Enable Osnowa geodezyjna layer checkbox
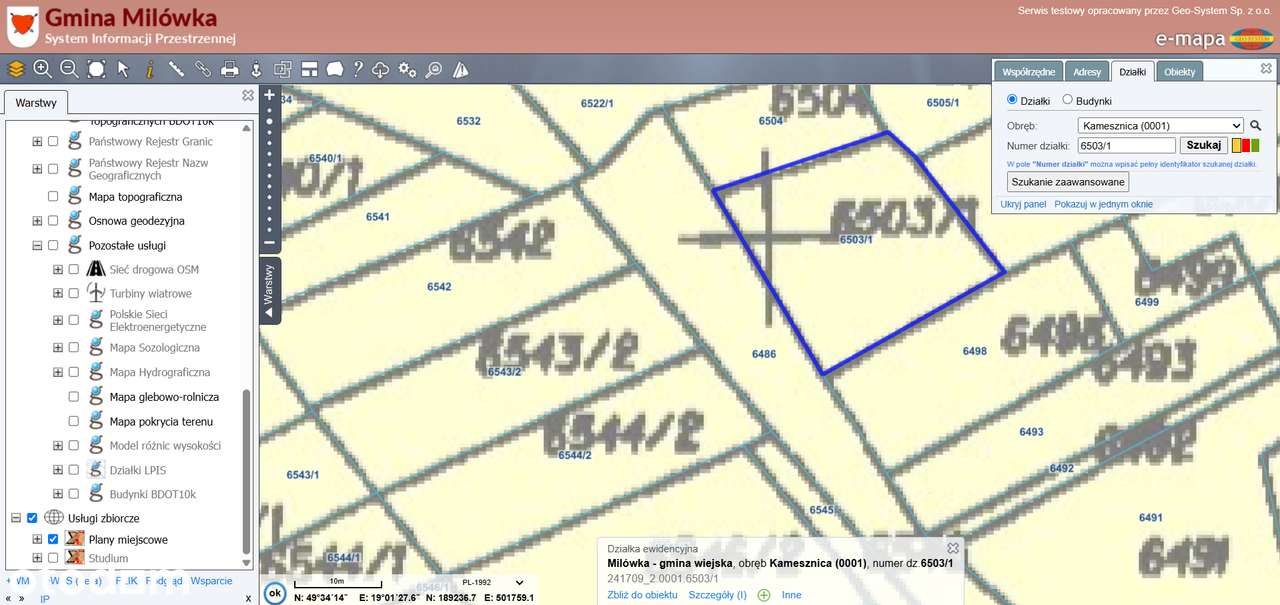This screenshot has width=1280, height=605. coord(53,221)
